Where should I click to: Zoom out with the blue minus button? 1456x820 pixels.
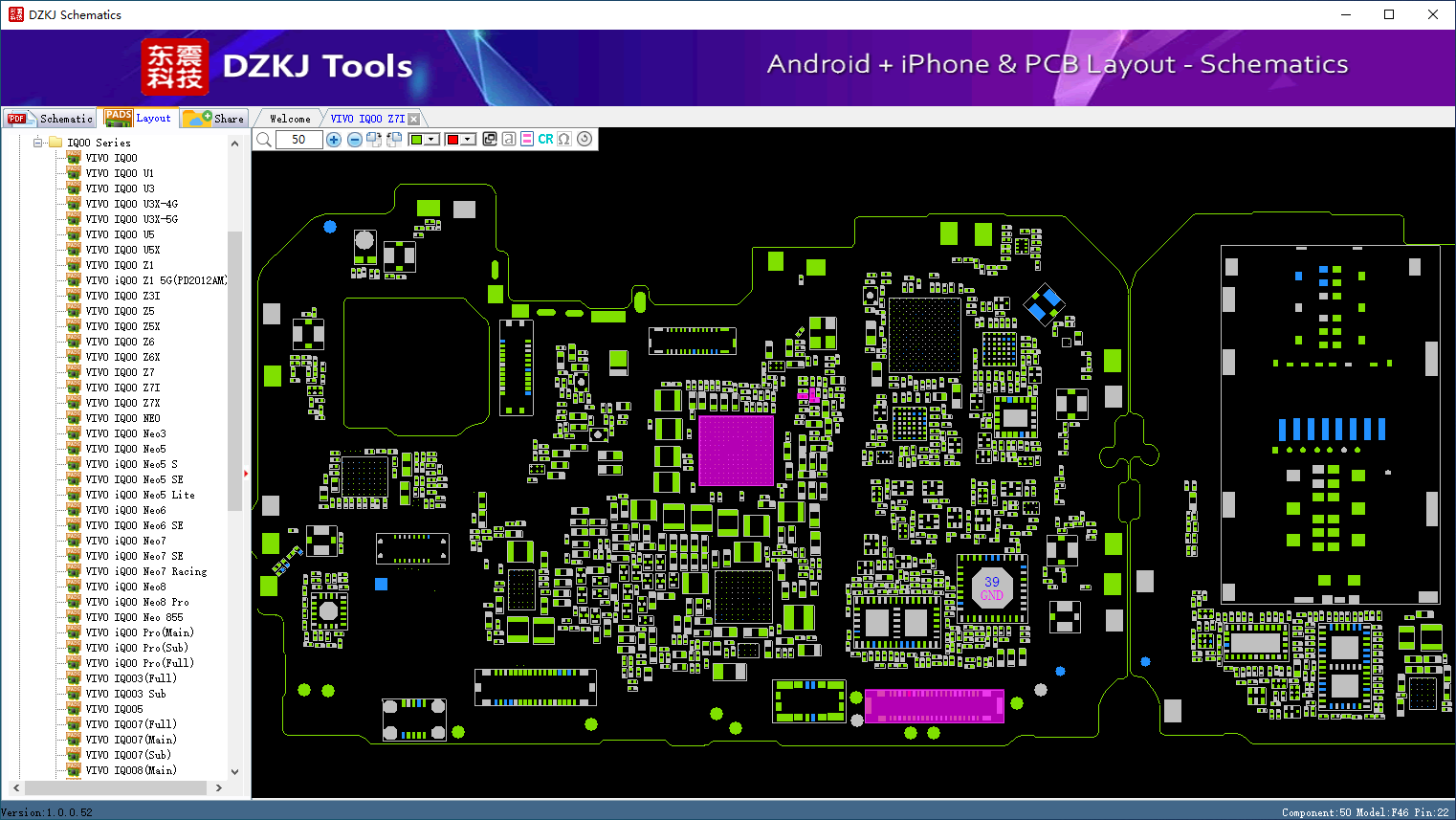355,140
